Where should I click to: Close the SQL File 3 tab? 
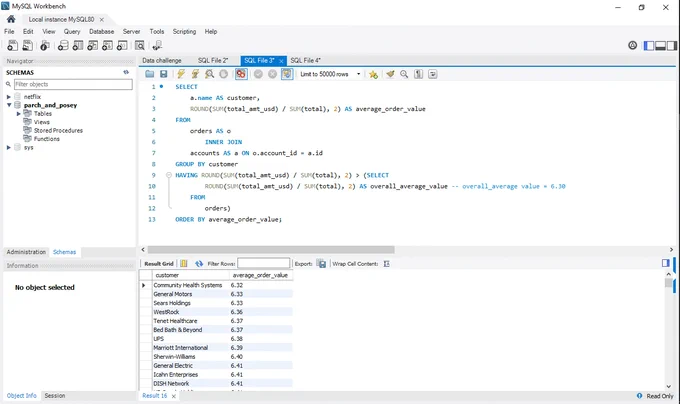point(281,61)
